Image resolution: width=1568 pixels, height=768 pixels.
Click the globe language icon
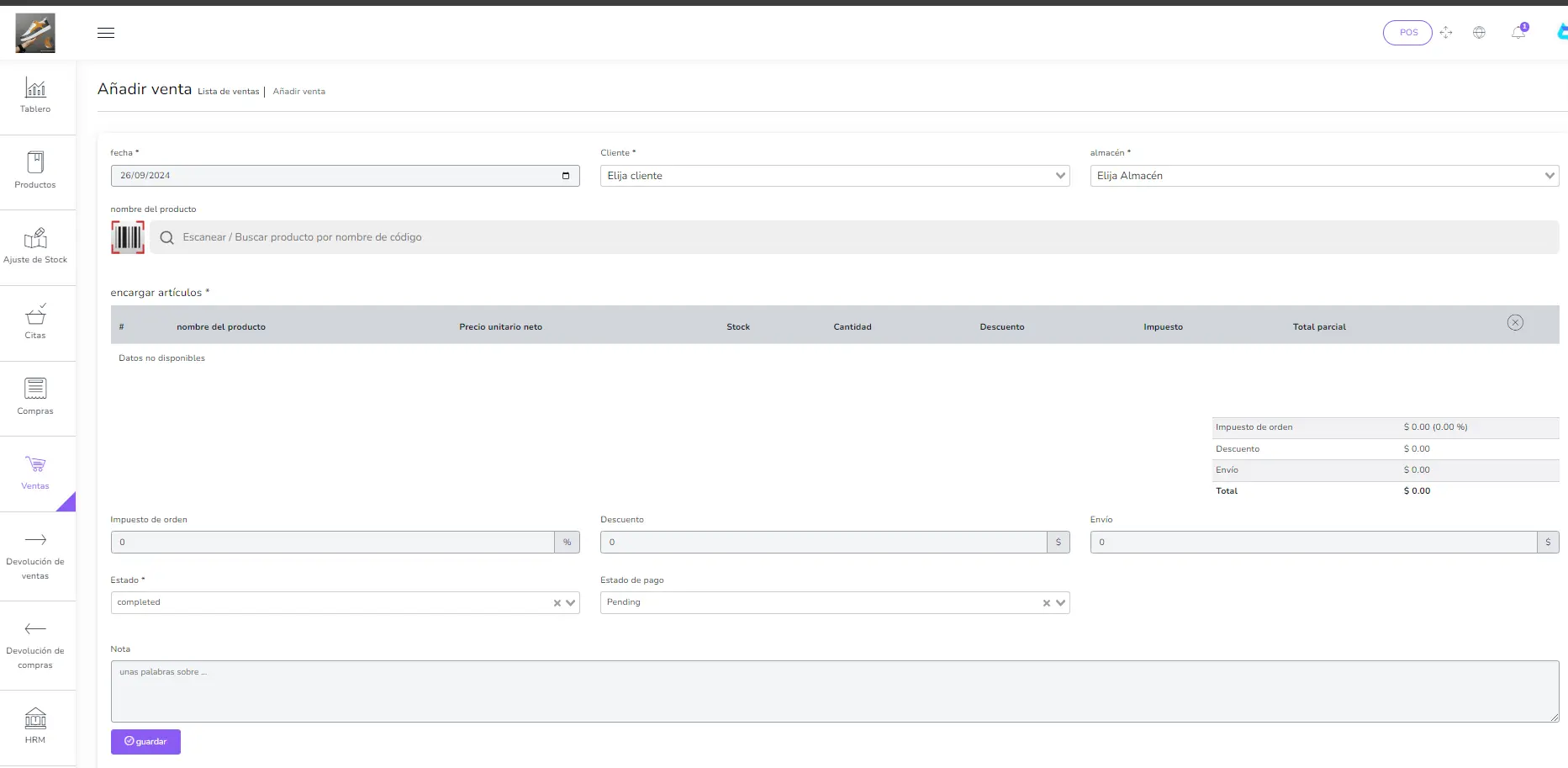coord(1479,33)
